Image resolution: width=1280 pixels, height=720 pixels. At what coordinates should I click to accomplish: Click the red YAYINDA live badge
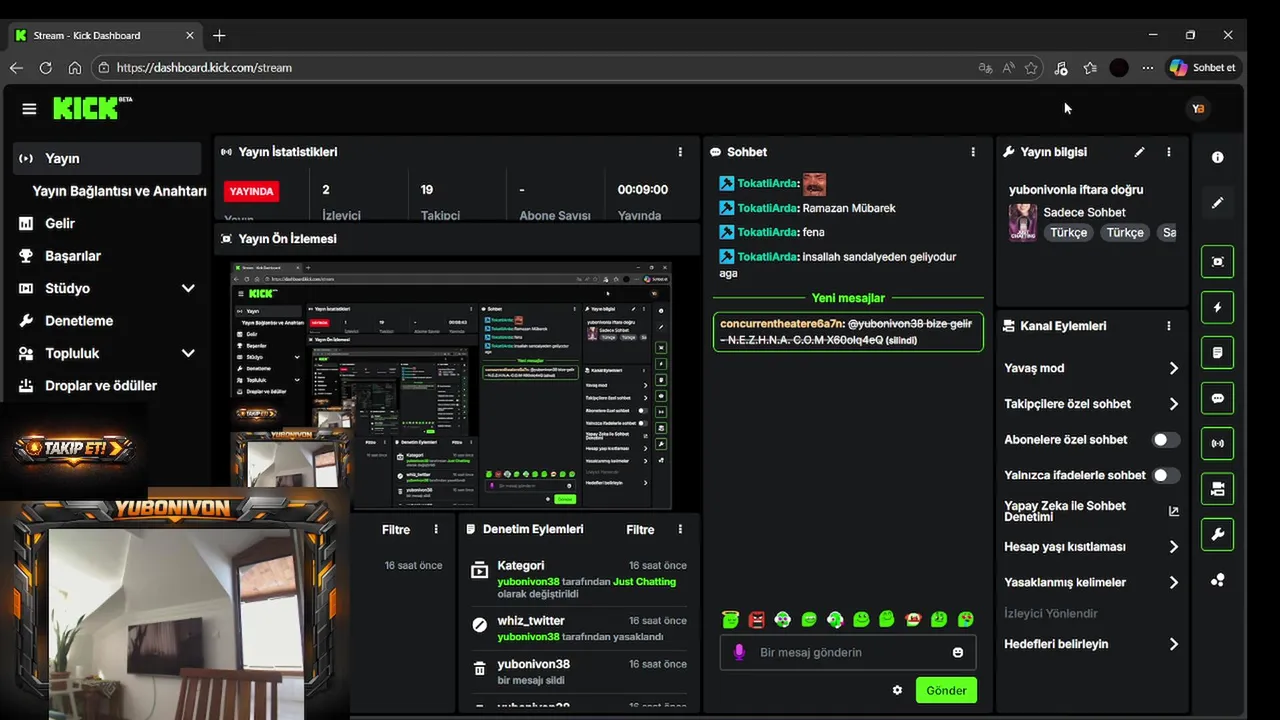251,191
